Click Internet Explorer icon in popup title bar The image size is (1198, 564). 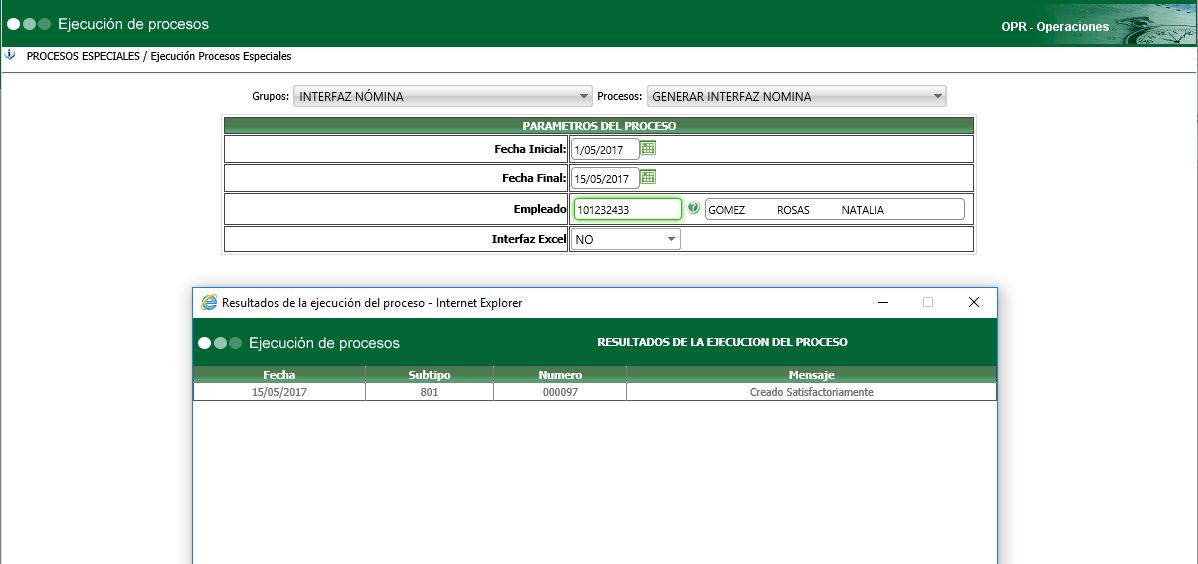(209, 303)
